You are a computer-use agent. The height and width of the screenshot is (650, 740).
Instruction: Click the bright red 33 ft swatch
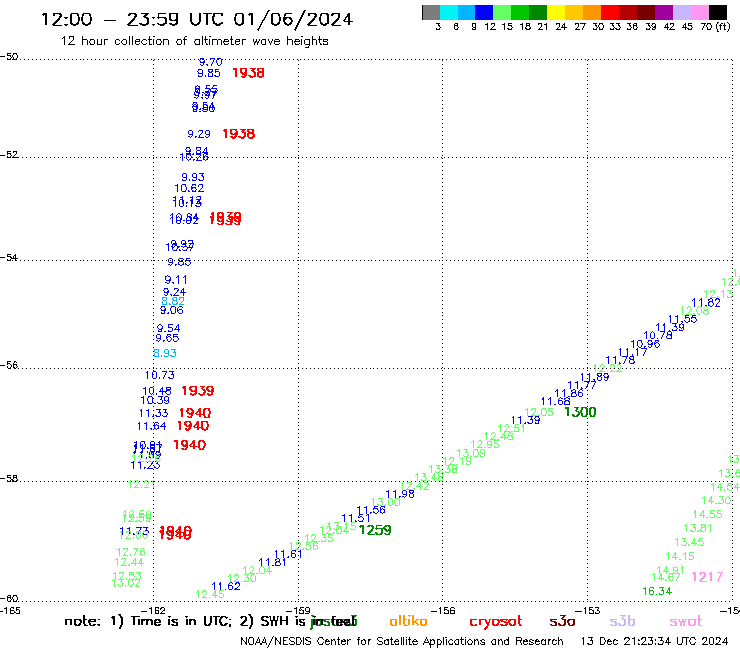(x=610, y=12)
